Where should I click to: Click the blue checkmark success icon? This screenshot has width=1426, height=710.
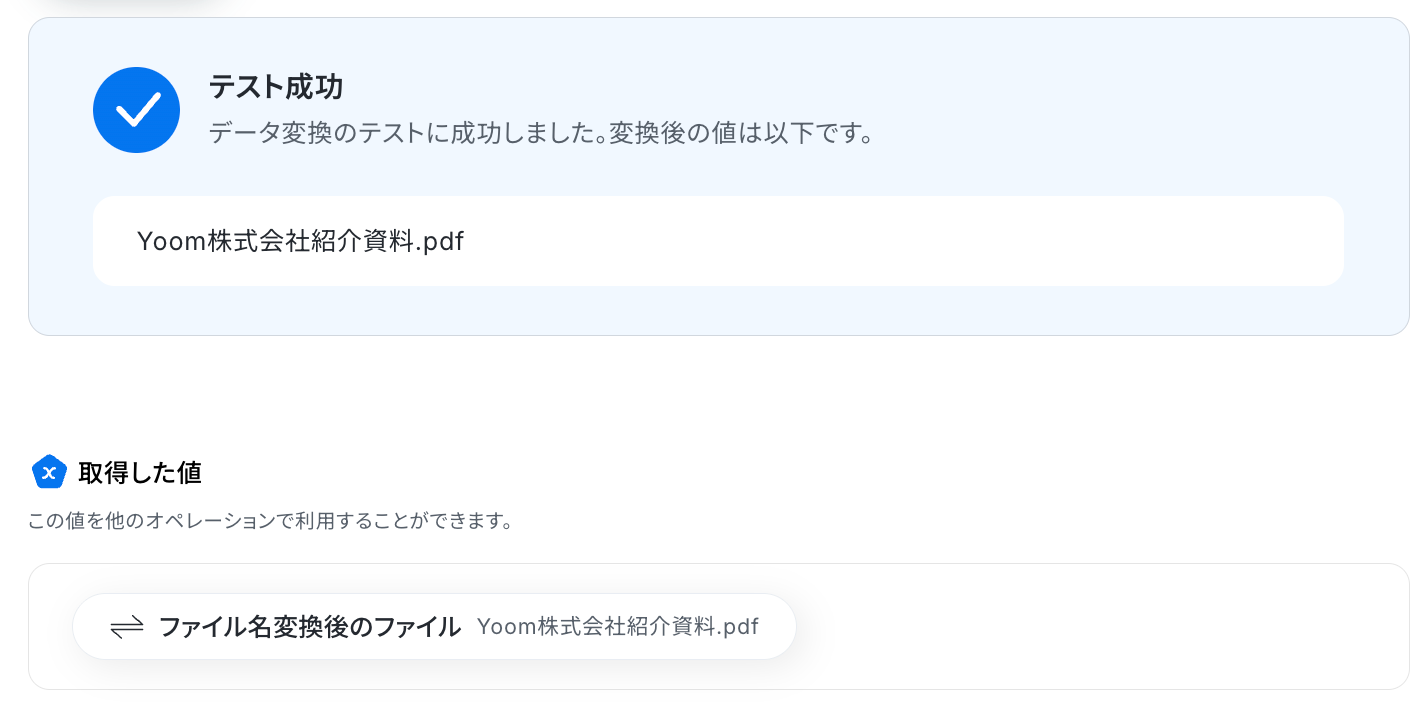point(136,110)
